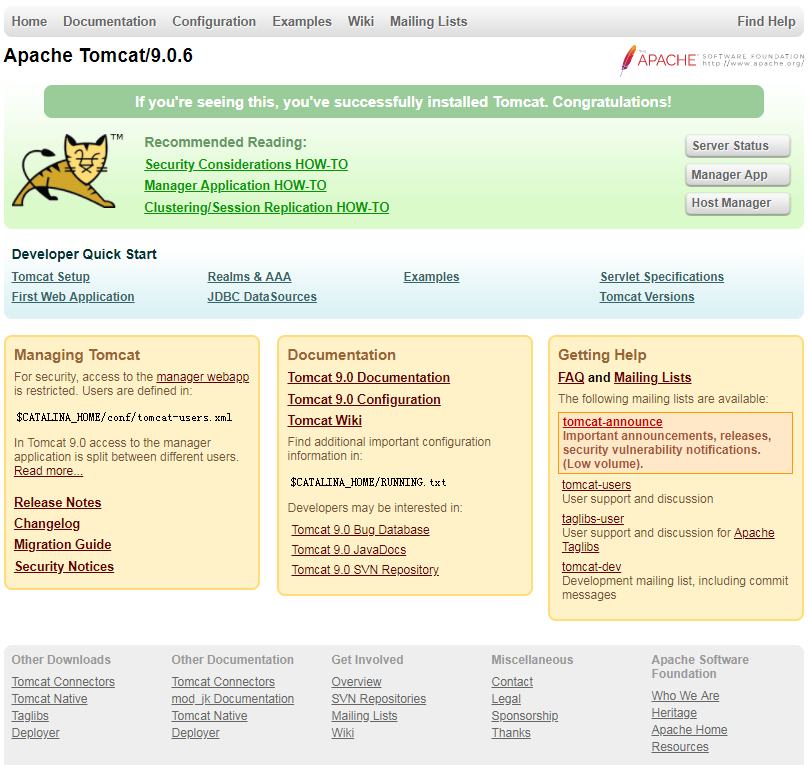Open Release Notes link
The width and height of the screenshot is (808, 765).
click(x=58, y=502)
